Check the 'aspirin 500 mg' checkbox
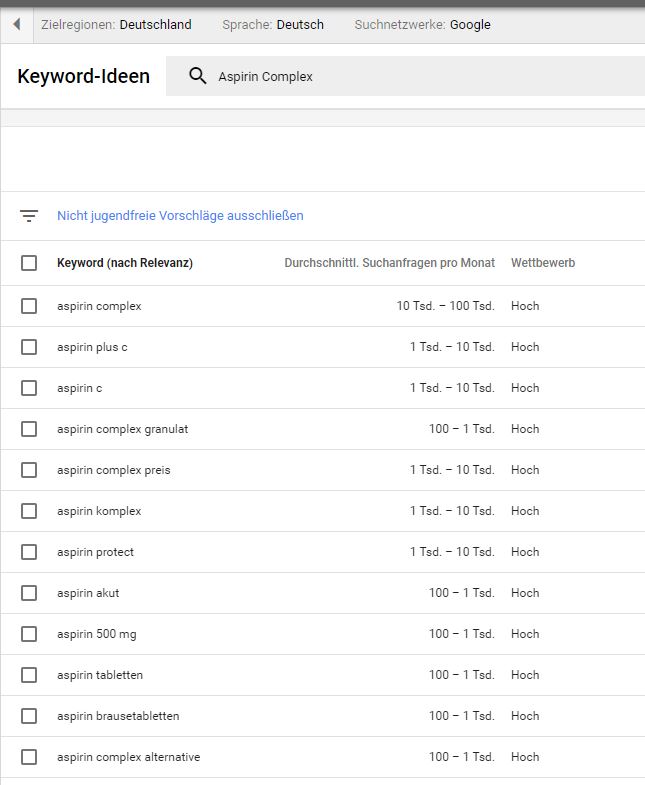 (29, 634)
